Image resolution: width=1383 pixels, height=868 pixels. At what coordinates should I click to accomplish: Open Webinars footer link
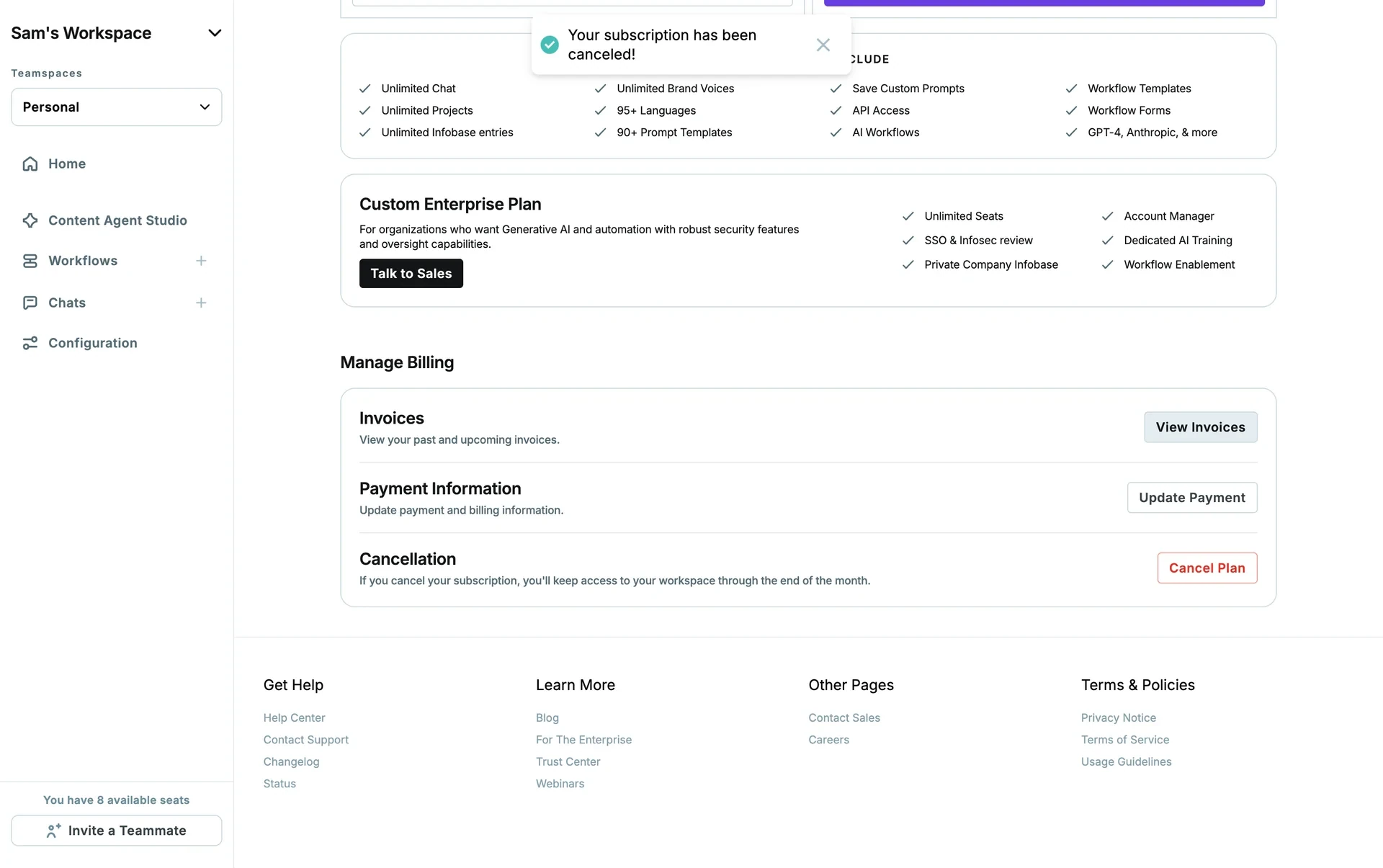(x=560, y=784)
